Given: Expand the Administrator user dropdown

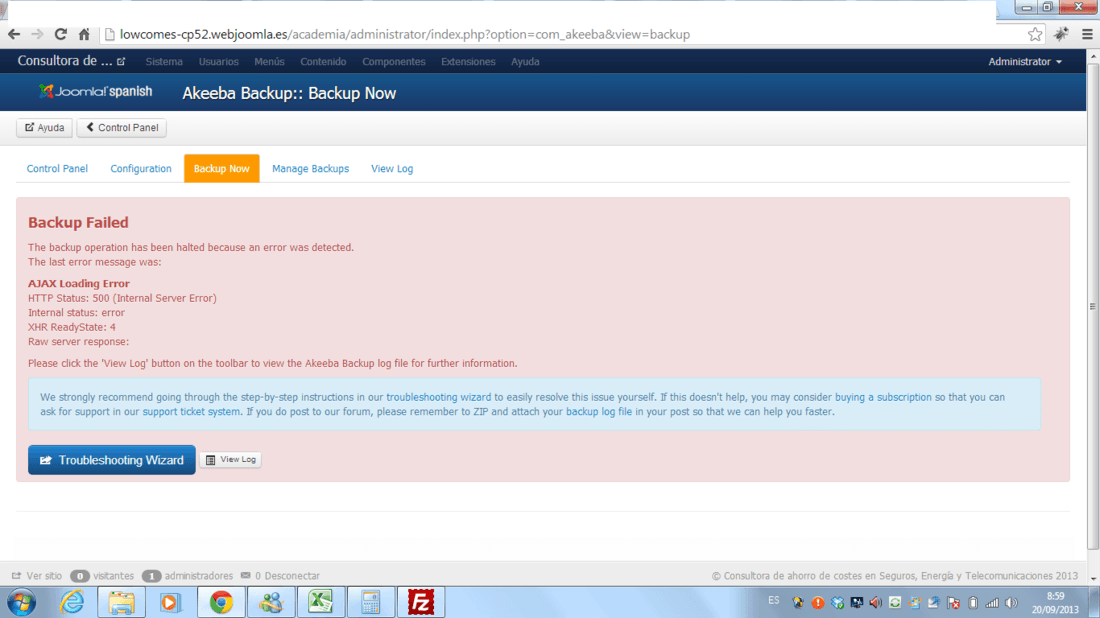Looking at the screenshot, I should click(x=1025, y=62).
